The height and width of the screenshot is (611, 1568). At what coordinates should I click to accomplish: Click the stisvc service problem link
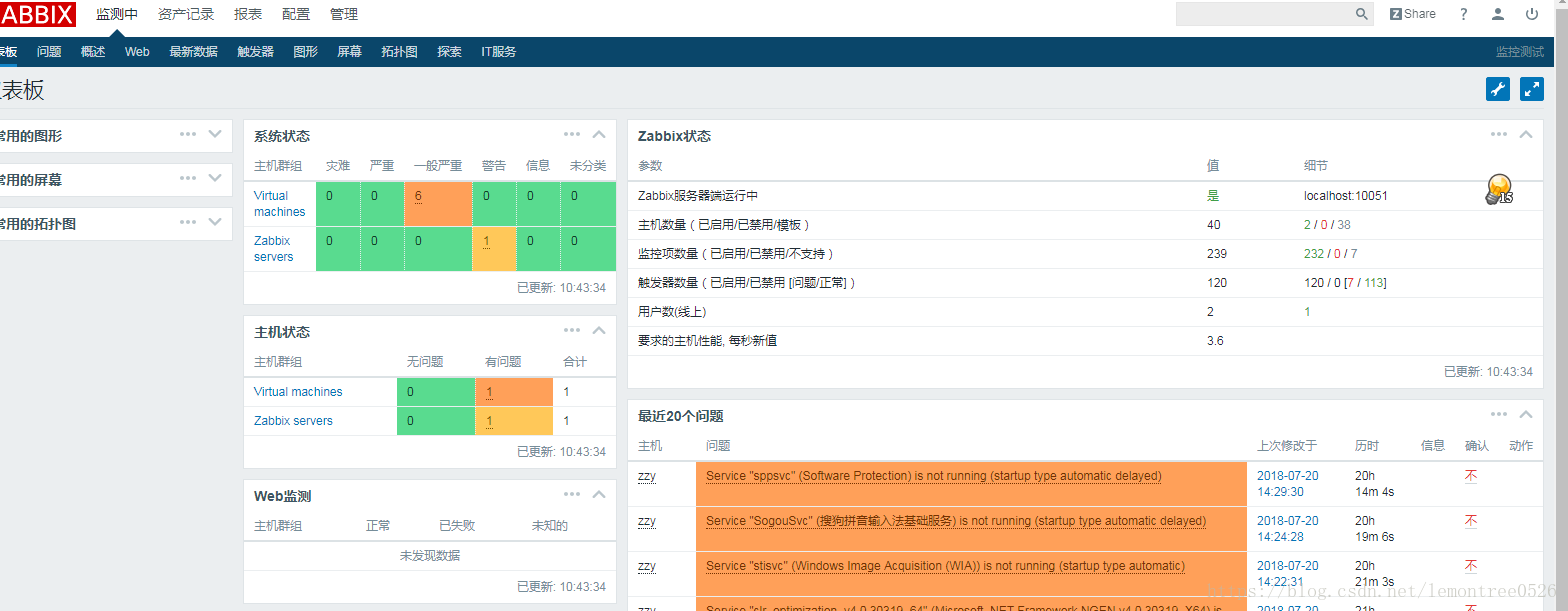tap(945, 566)
